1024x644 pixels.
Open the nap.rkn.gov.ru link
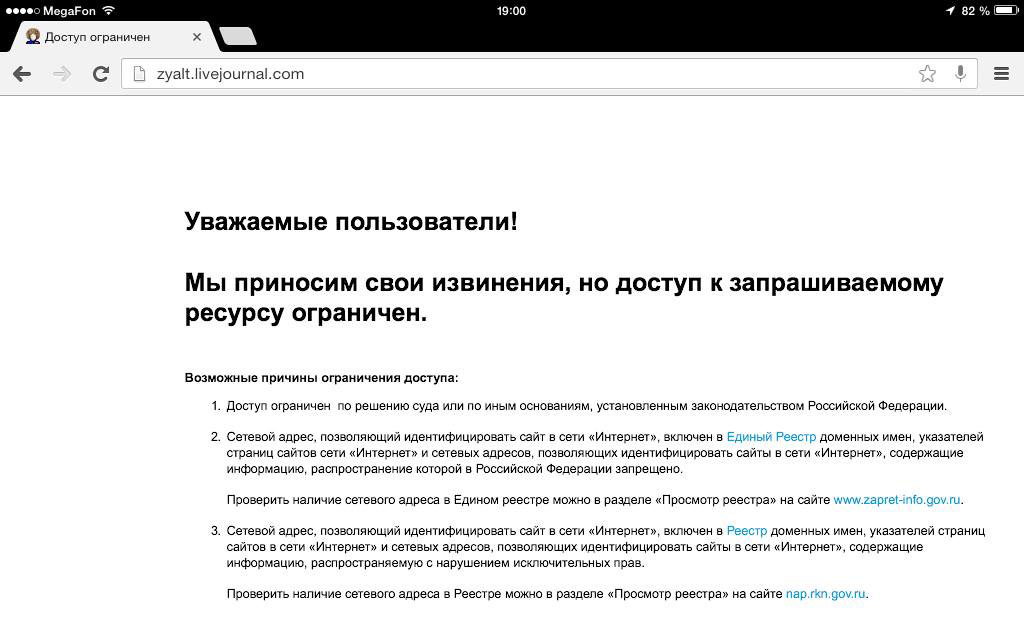825,594
